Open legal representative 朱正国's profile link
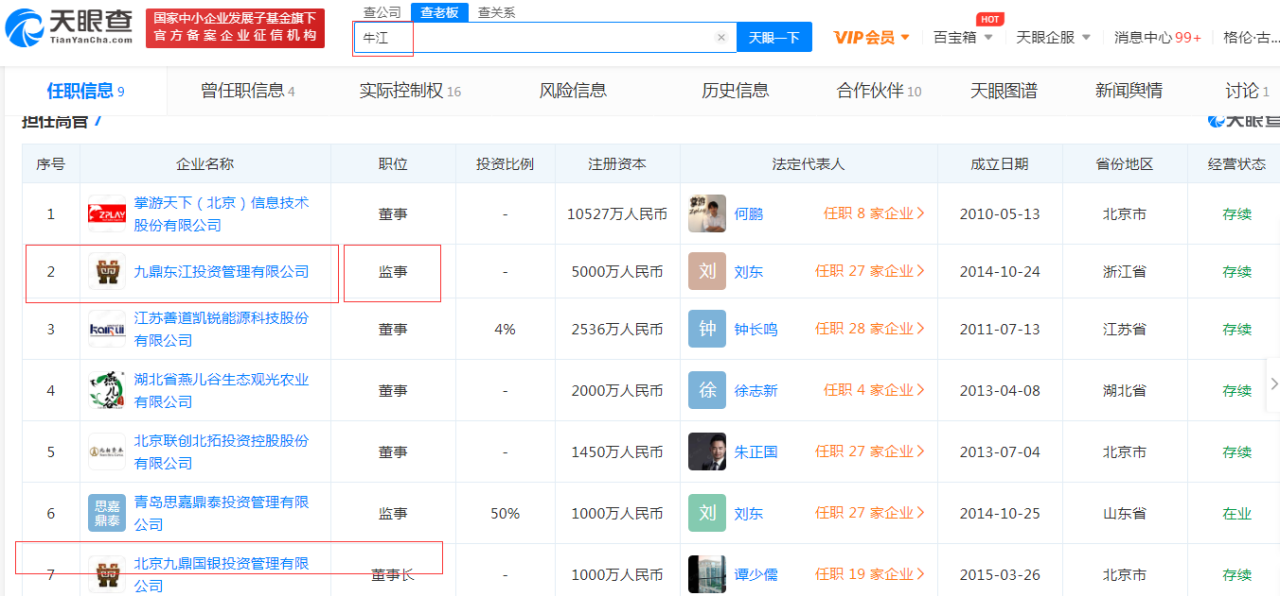 click(756, 452)
